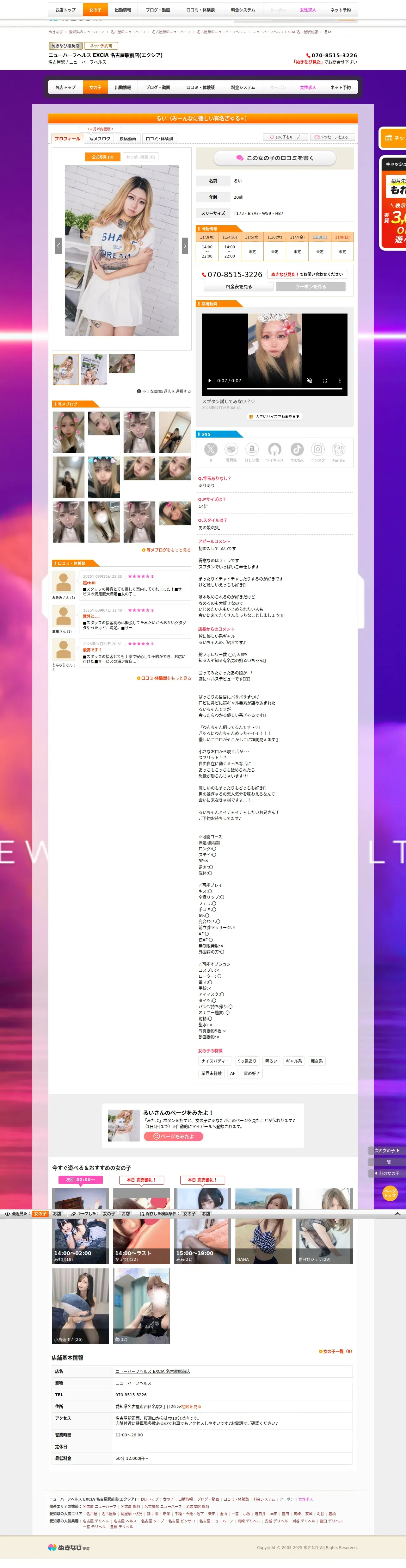Switch to the 口コミ・体験談 tab

tap(159, 139)
